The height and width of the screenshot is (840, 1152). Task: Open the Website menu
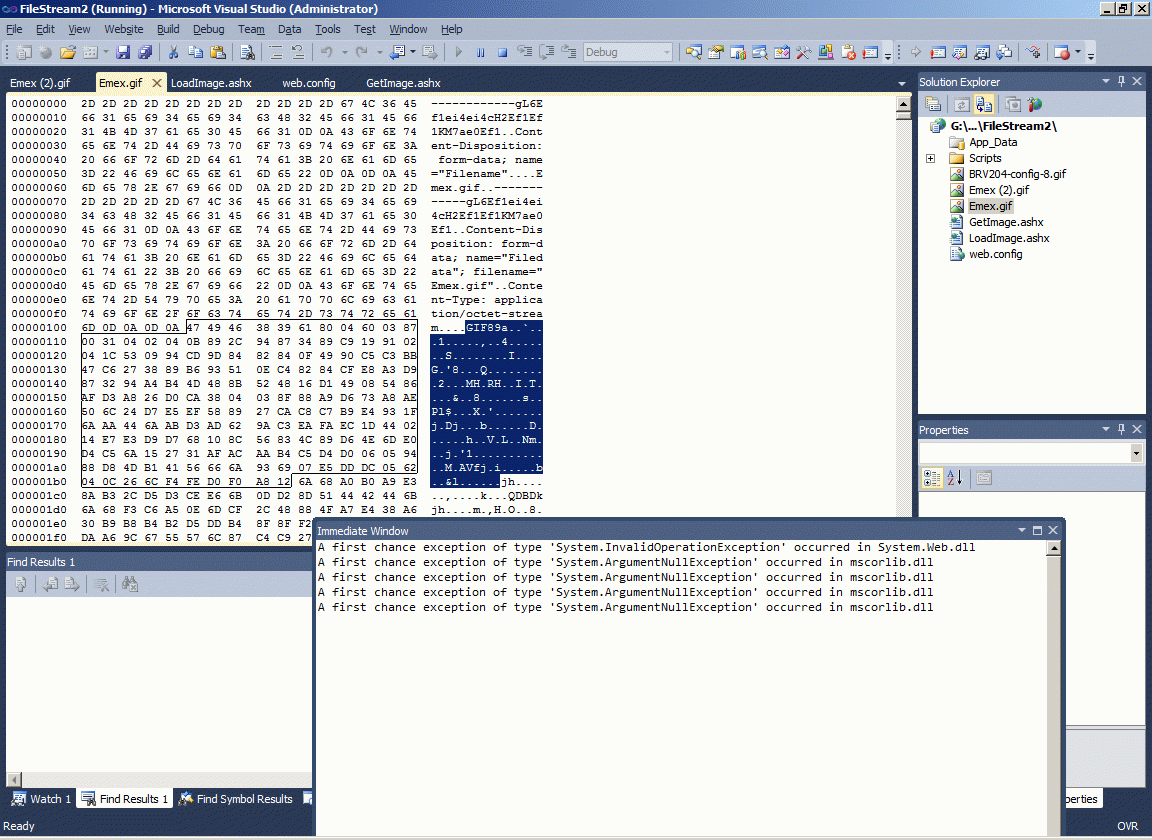pos(123,29)
